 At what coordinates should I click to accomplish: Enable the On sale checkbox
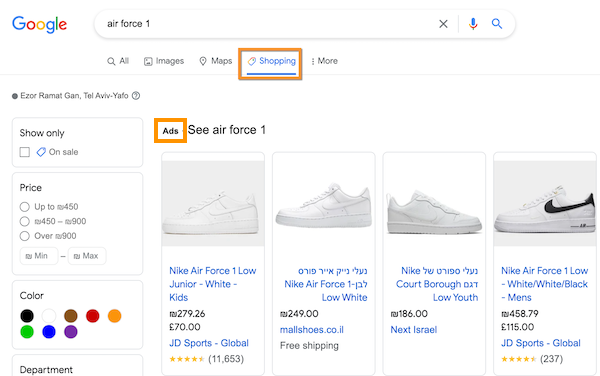tap(24, 152)
